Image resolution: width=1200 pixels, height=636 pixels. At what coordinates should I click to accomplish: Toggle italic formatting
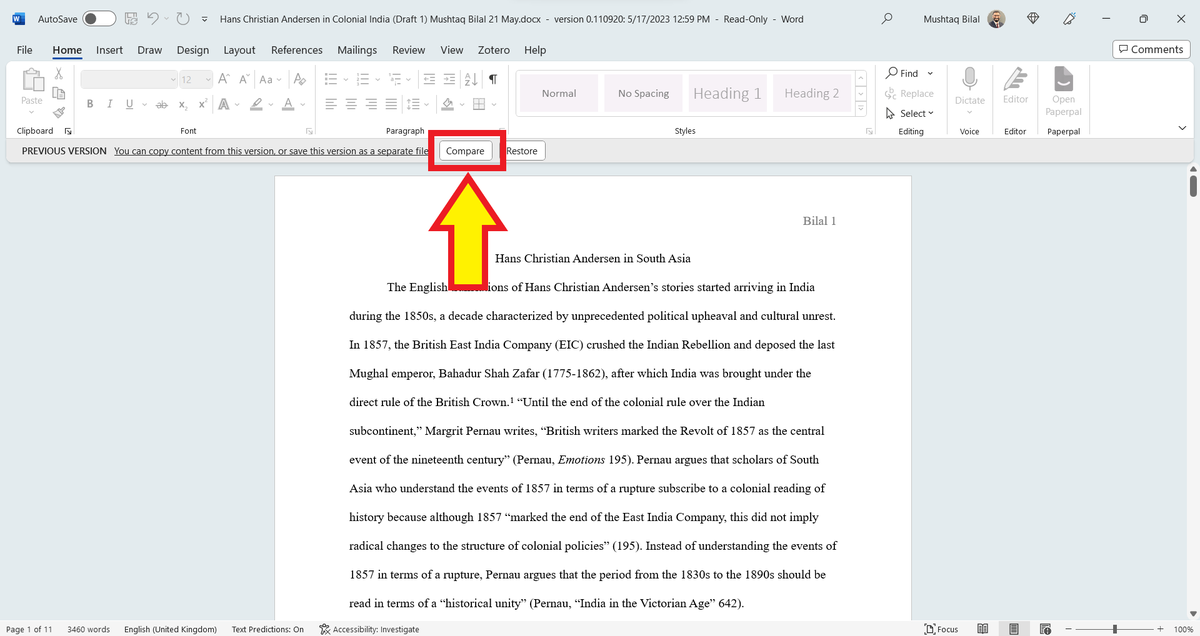(x=108, y=103)
